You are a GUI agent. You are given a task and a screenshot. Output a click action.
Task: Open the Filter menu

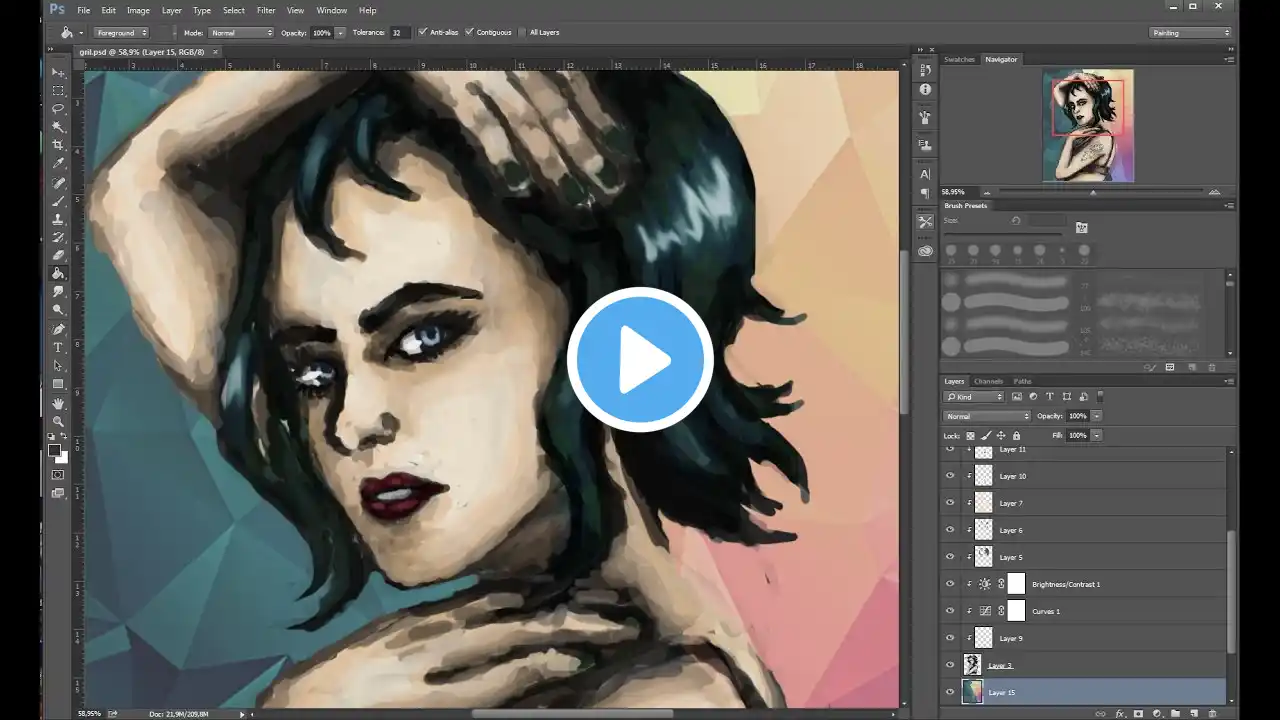[265, 10]
